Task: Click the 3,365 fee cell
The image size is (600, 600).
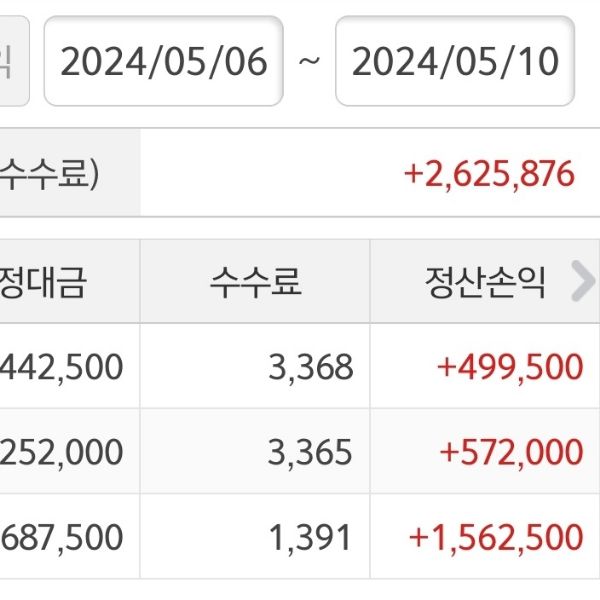Action: (311, 453)
